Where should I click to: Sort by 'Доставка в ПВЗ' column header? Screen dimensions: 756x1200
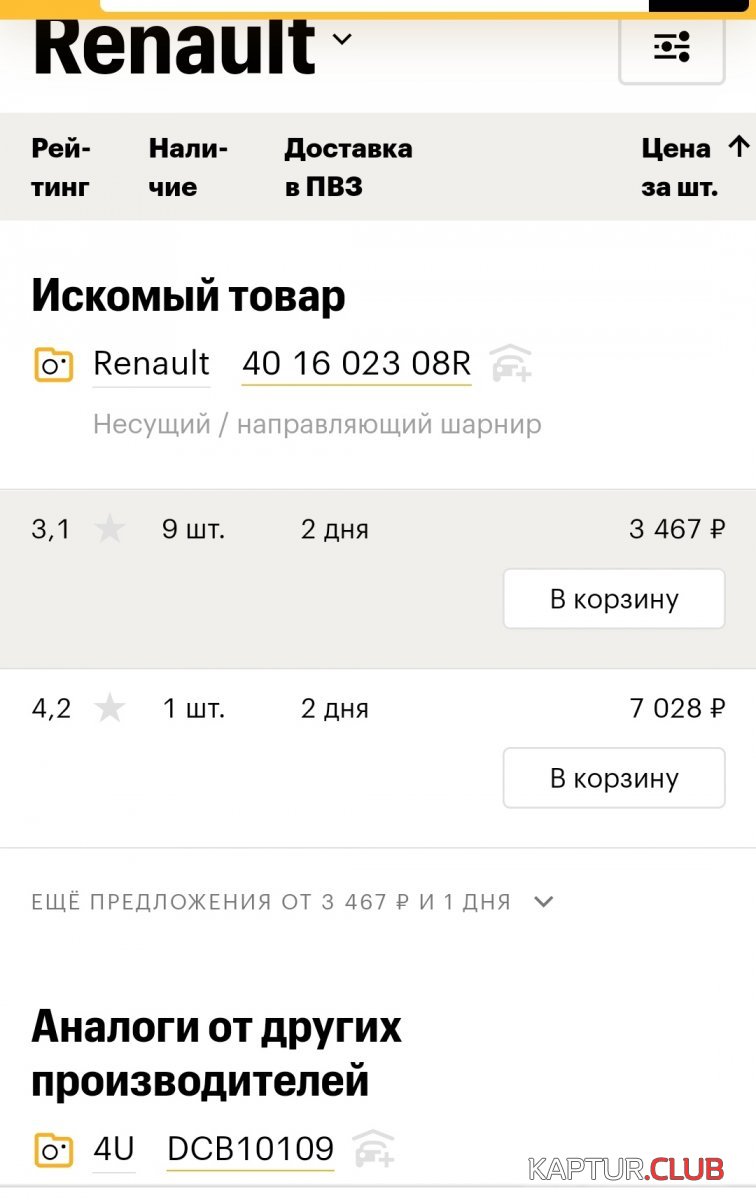348,167
